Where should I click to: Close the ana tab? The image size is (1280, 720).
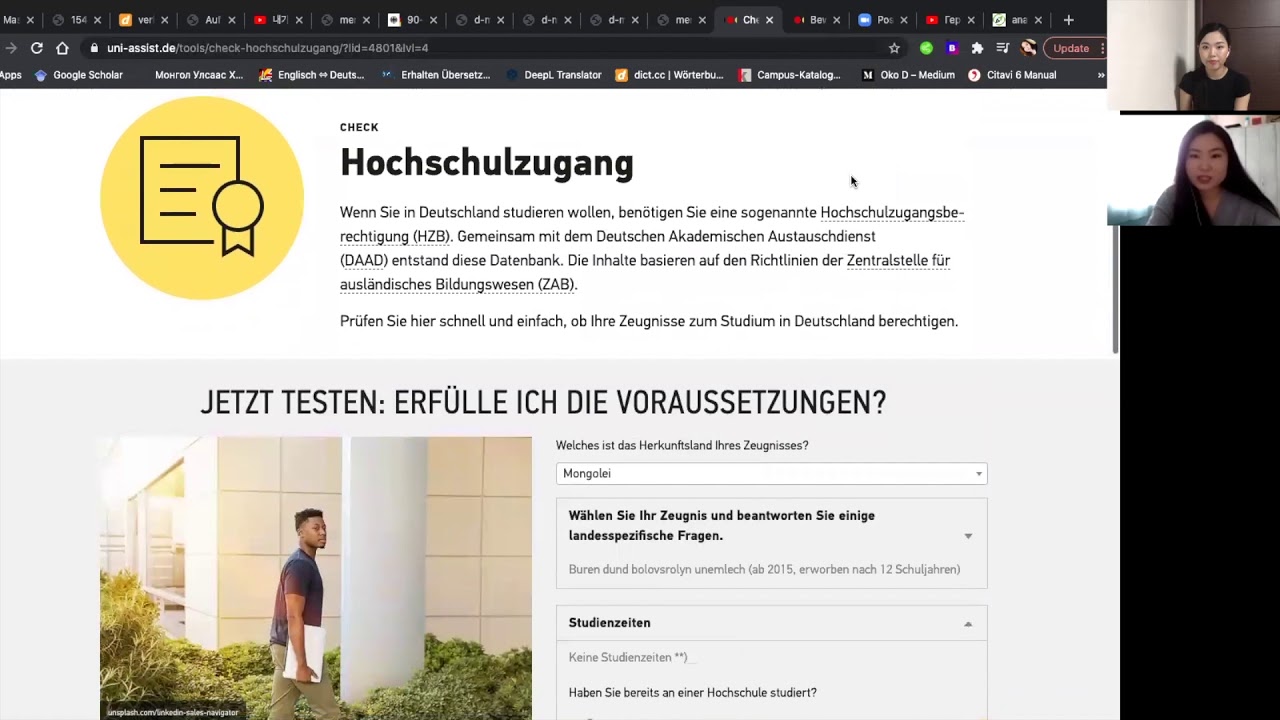click(1038, 20)
